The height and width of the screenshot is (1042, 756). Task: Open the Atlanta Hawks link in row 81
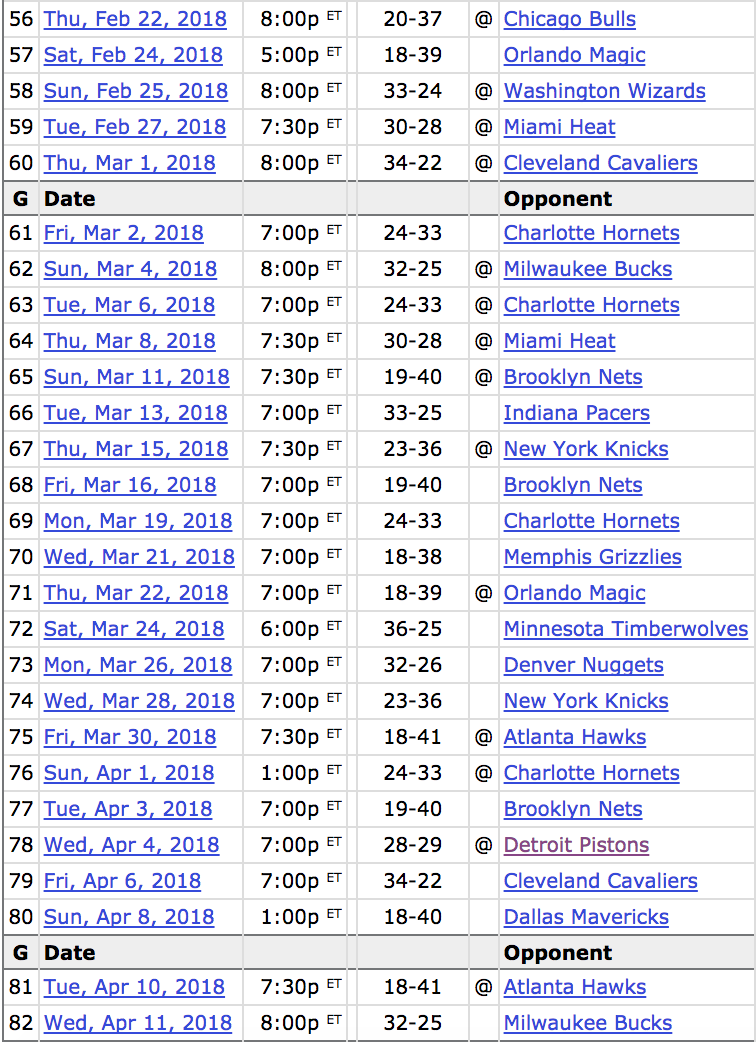pyautogui.click(x=574, y=987)
